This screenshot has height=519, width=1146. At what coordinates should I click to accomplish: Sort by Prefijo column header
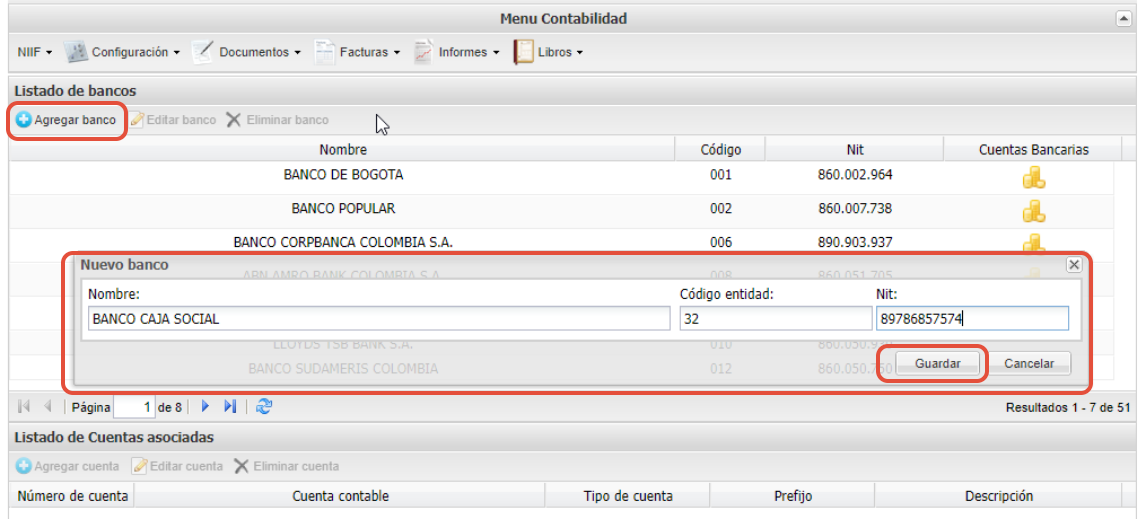(x=793, y=496)
